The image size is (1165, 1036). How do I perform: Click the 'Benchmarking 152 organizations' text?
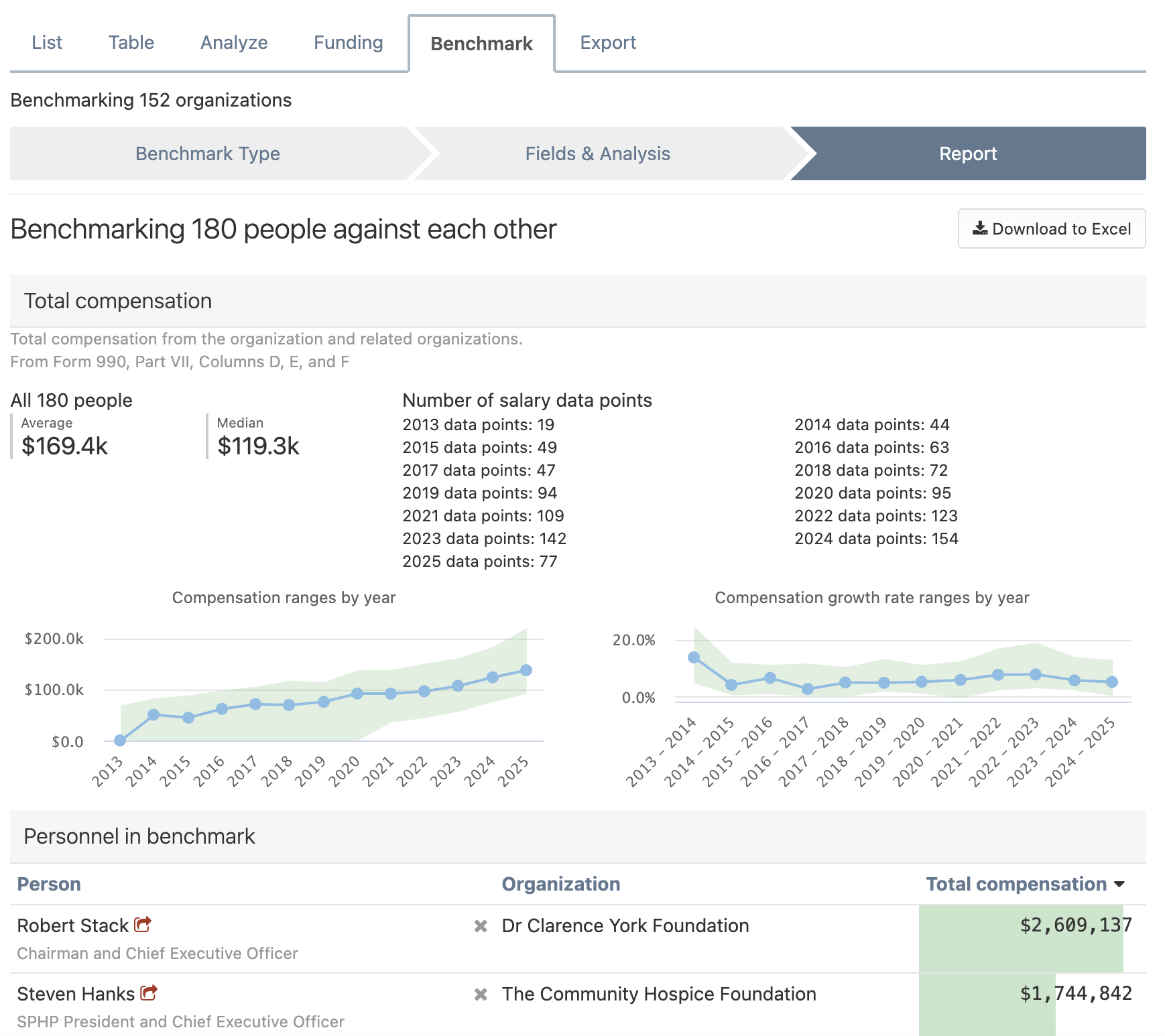pos(151,101)
